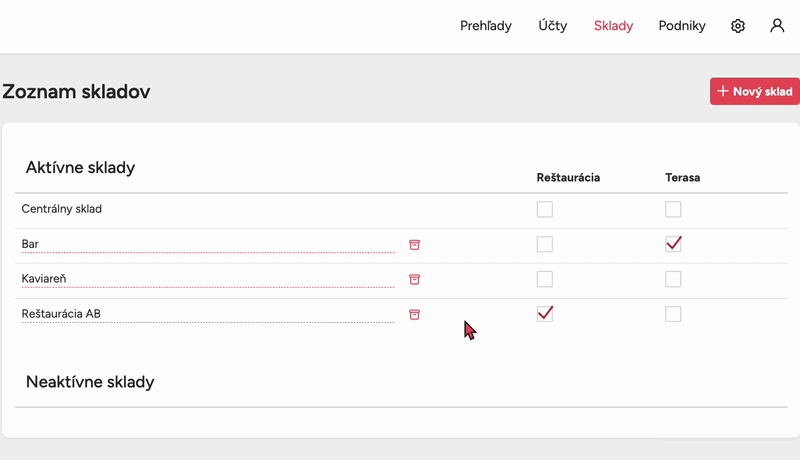Screen dimensions: 800x460
Task: Enable Reštaurácia checkbox for Kaviareň
Action: (545, 279)
